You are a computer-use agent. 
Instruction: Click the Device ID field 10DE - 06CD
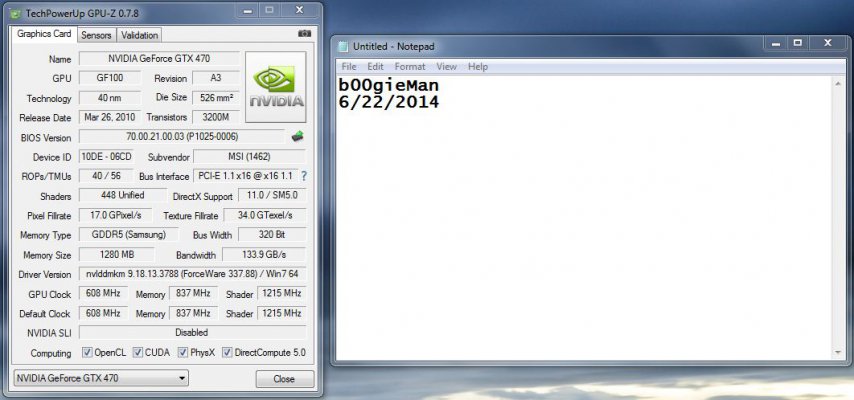pyautogui.click(x=106, y=156)
